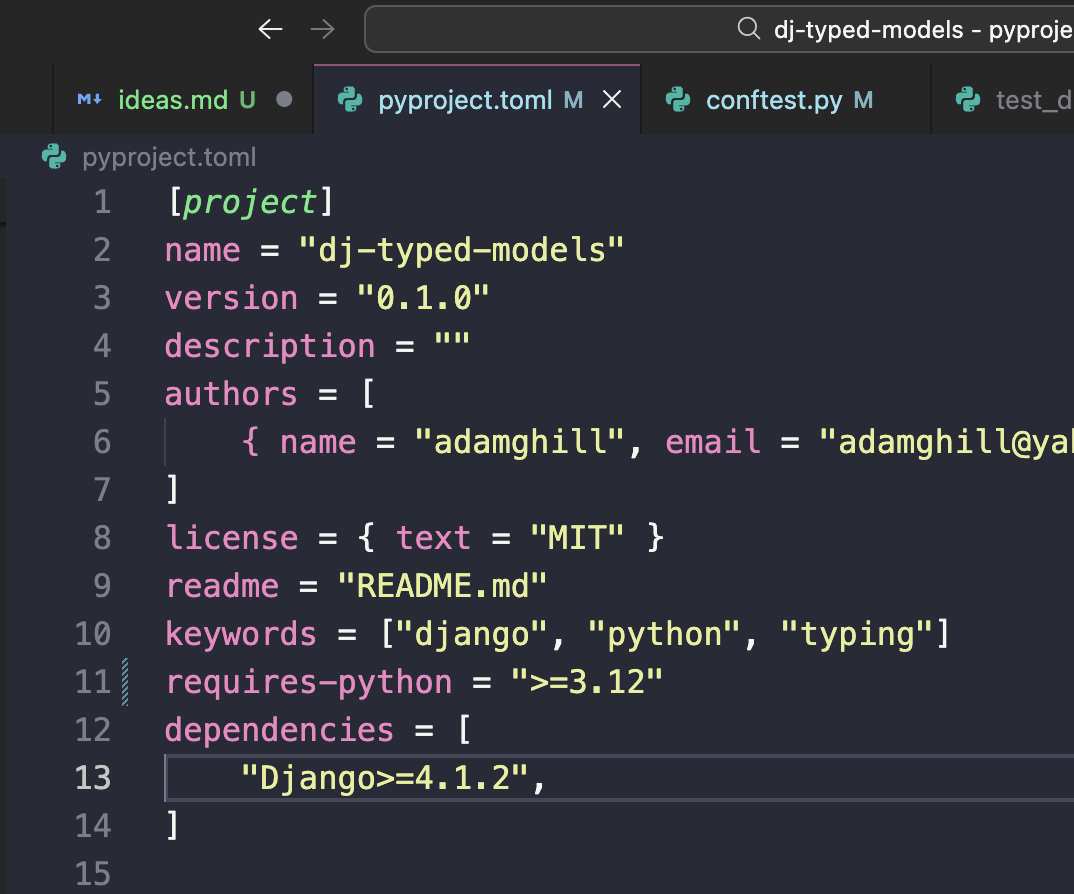The image size is (1074, 894).
Task: Click the Python file icon in the breadcrumb
Action: coord(54,157)
